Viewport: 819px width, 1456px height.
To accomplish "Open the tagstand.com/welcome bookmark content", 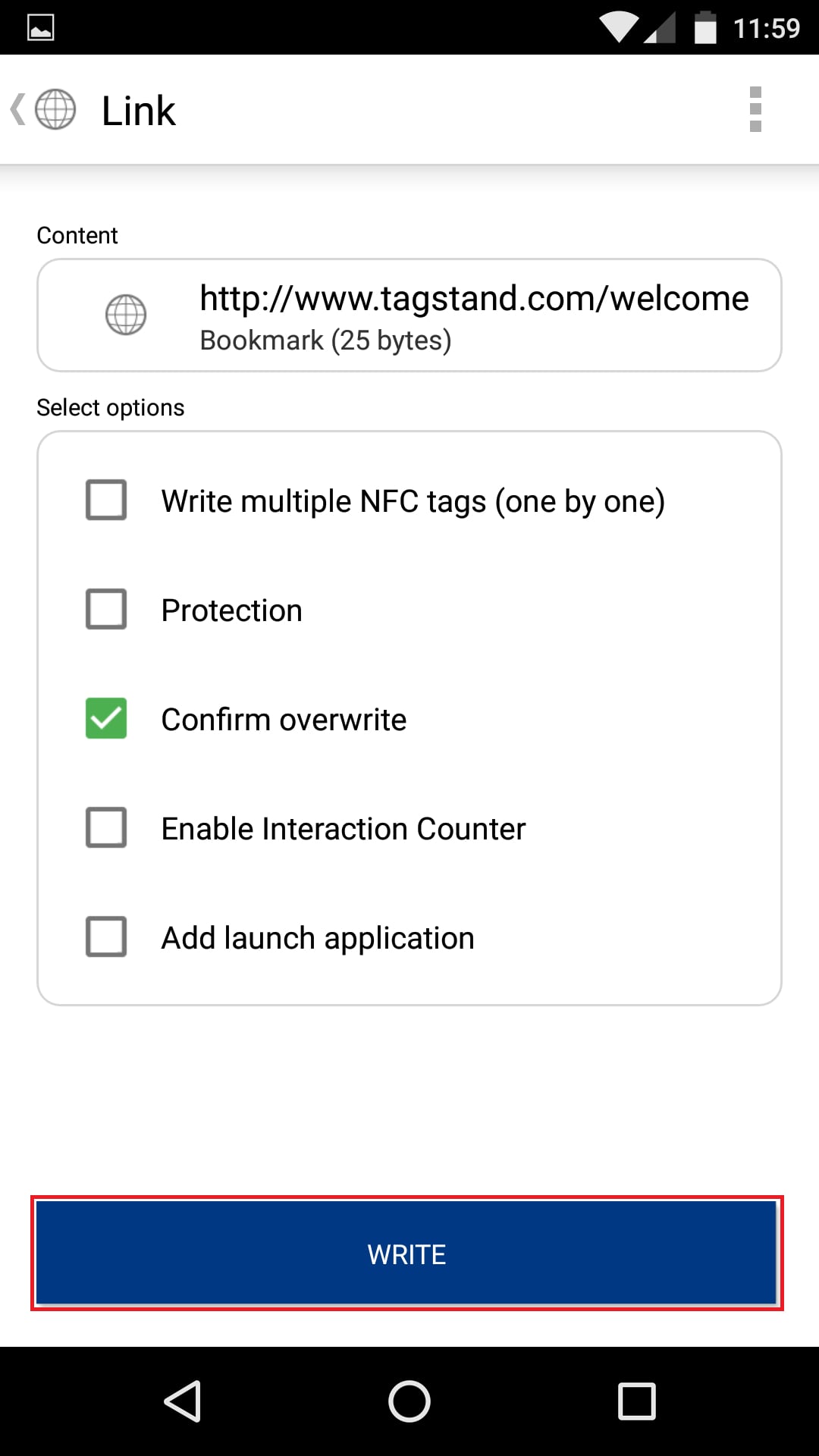I will point(409,315).
